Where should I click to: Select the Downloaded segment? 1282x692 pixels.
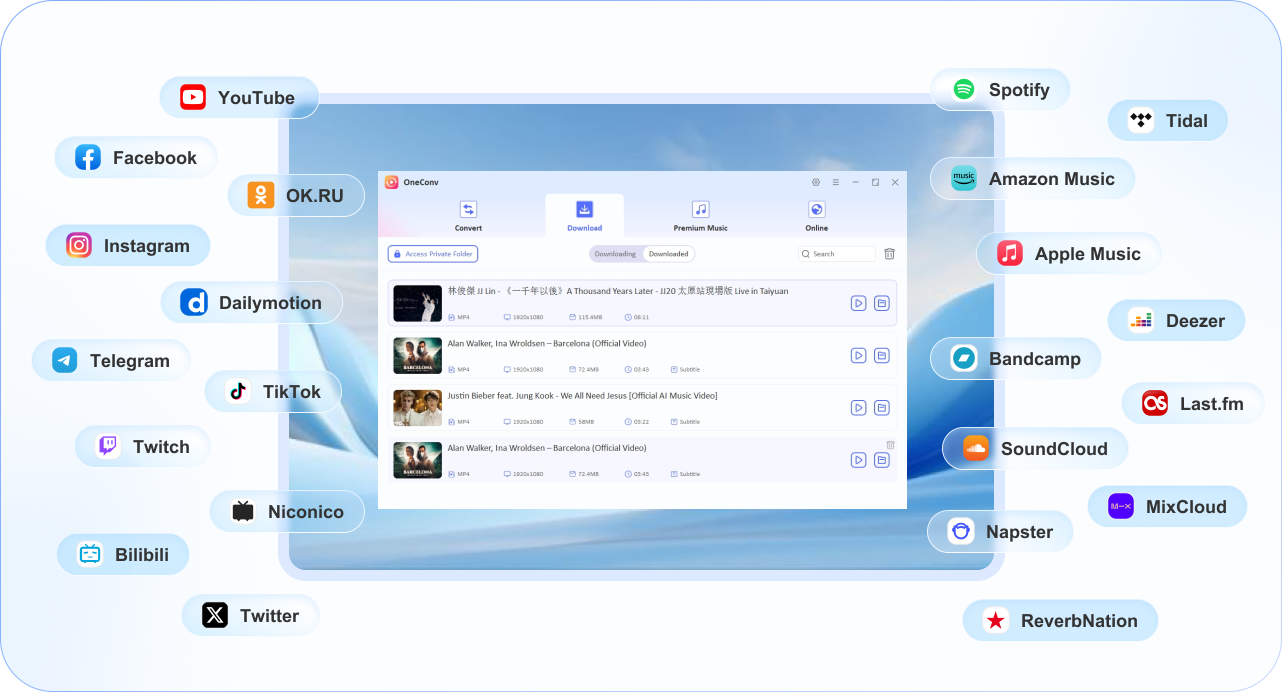[x=668, y=254]
